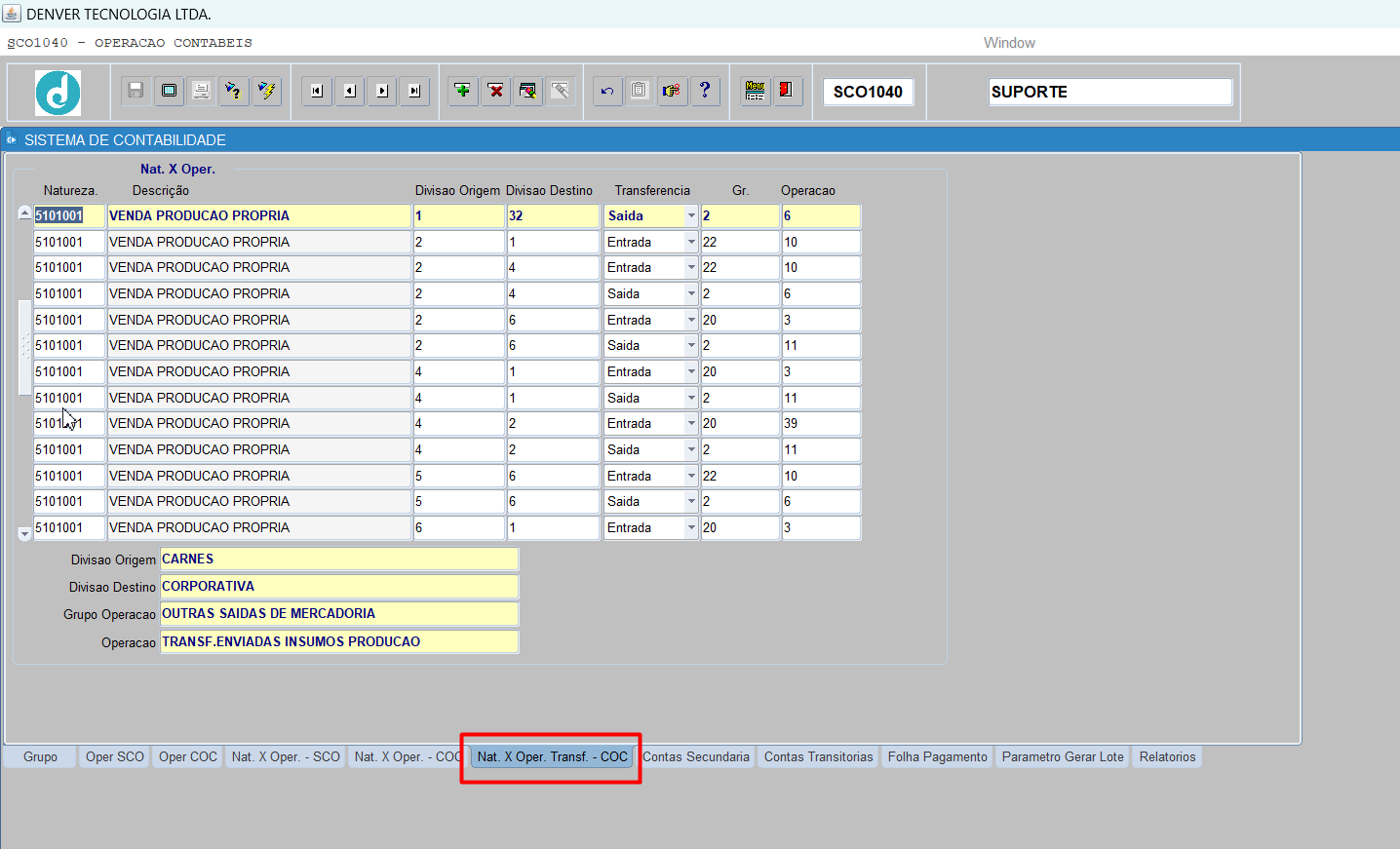Screen dimensions: 1400x849
Task: Go to first record with toolbar arrow
Action: point(317,91)
